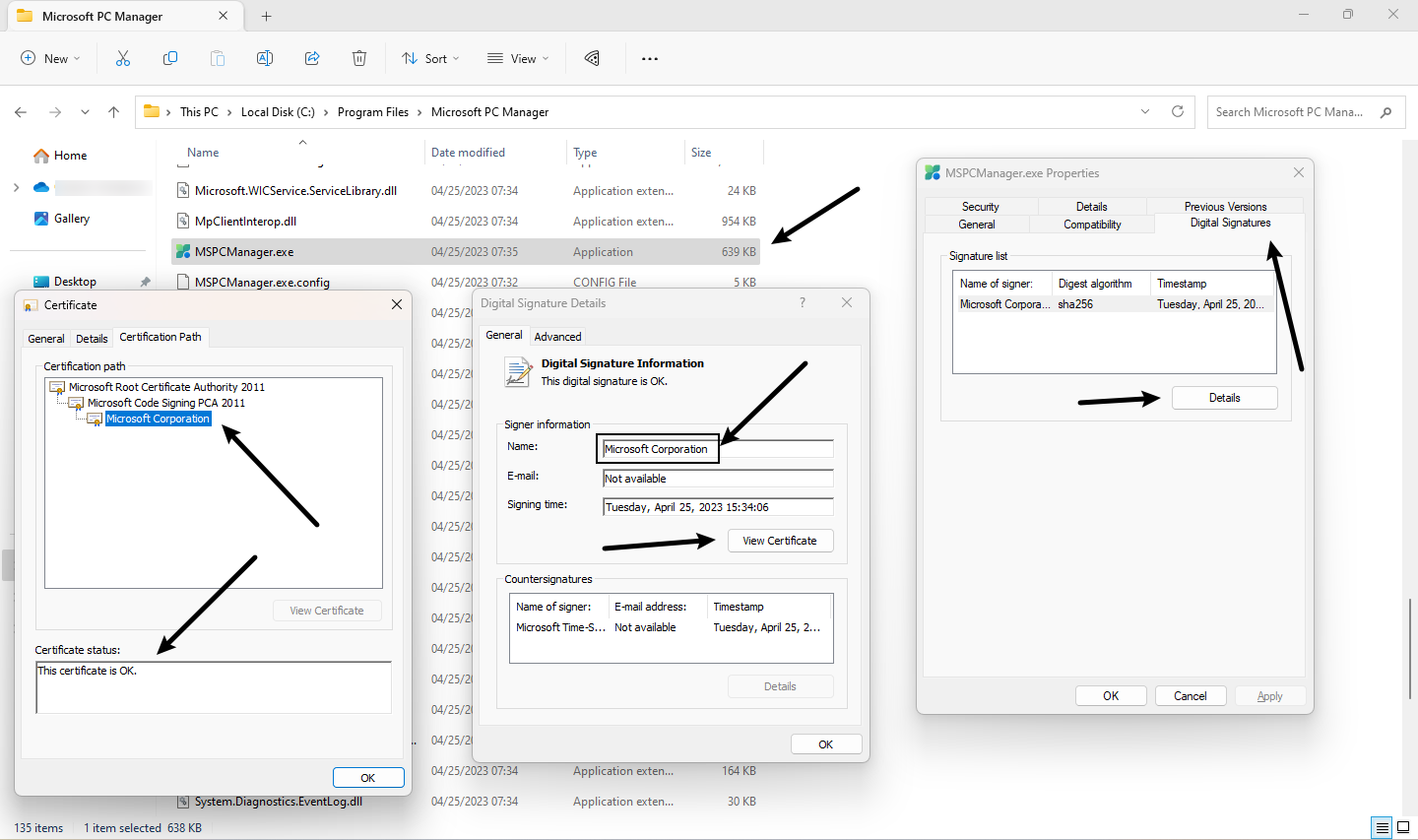Select the MpClientInterop.dll file
The image size is (1418, 840).
pyautogui.click(x=245, y=222)
